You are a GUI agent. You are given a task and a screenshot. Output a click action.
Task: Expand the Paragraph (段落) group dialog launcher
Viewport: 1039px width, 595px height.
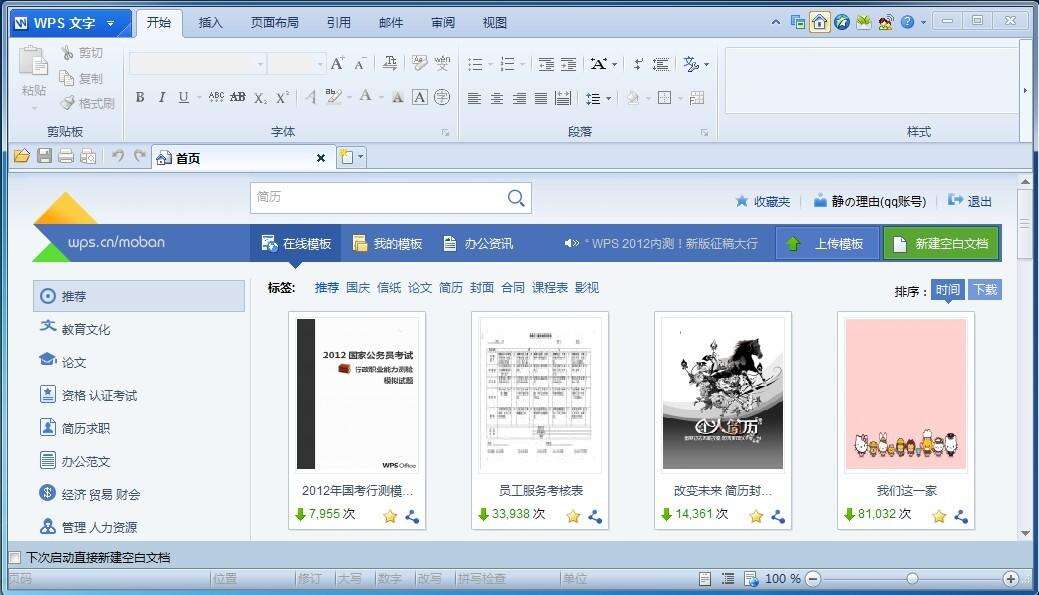(x=704, y=133)
